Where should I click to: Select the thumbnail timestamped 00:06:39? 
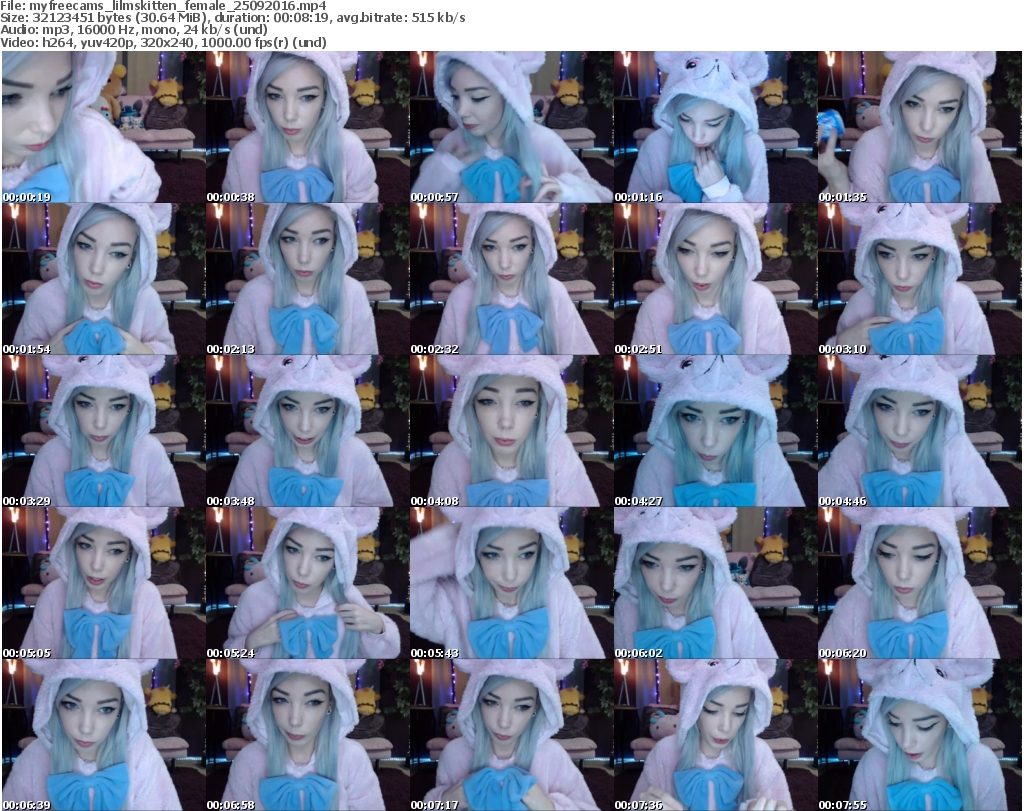[104, 735]
